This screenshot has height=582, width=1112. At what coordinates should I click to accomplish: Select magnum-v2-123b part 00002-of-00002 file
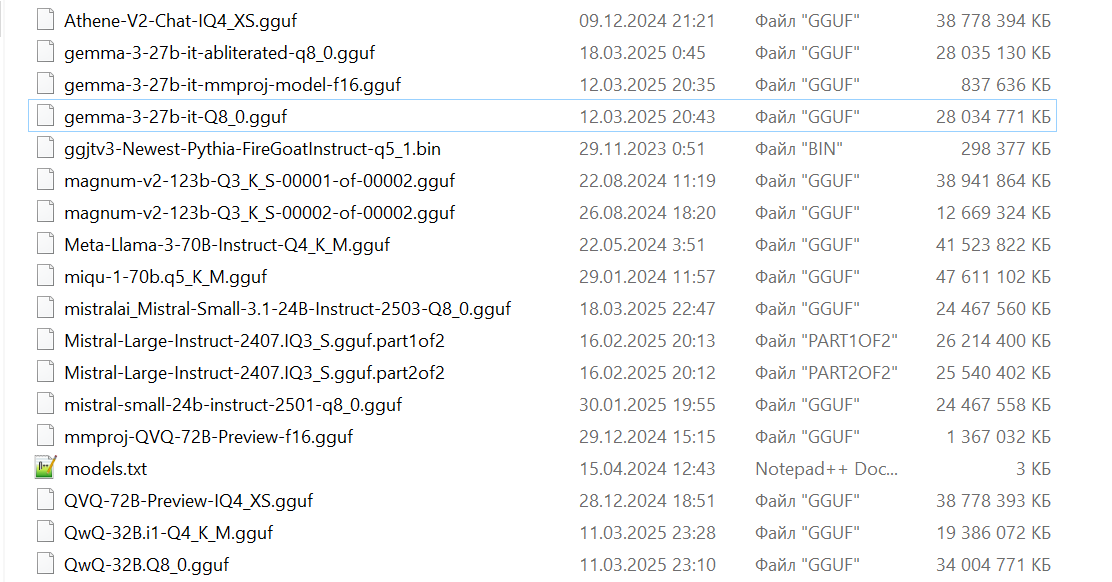(x=260, y=212)
